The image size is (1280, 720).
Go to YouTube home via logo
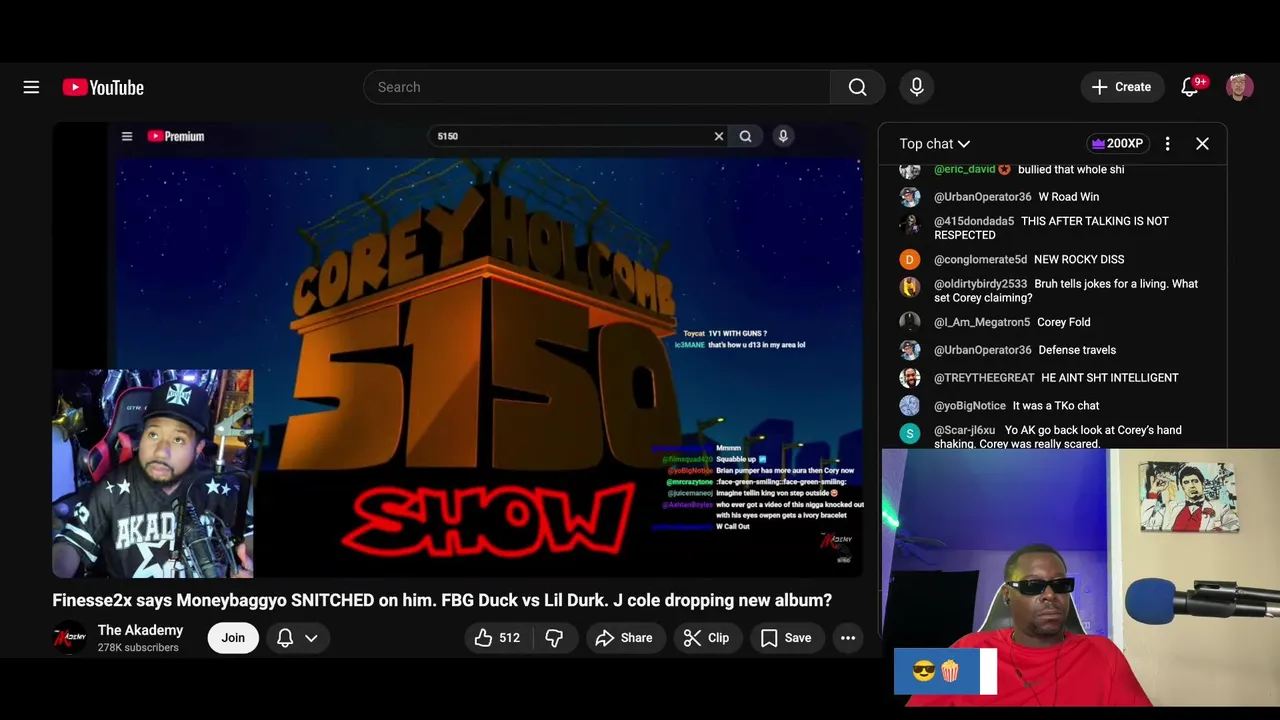click(x=103, y=87)
